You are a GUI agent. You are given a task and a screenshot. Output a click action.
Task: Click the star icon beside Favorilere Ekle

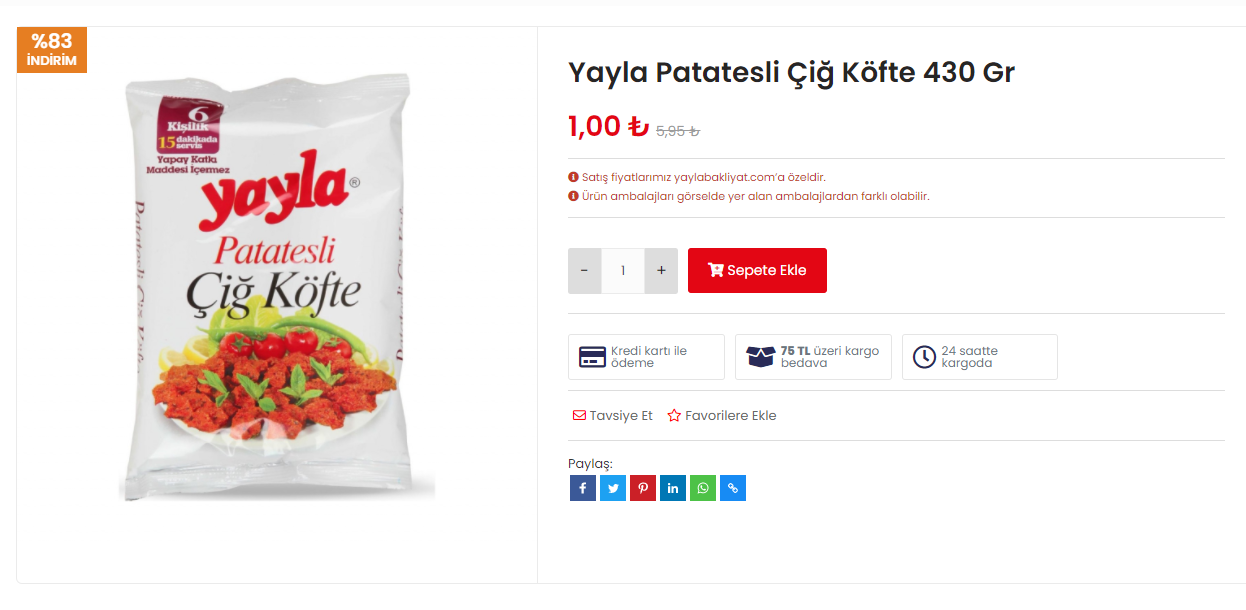click(x=674, y=415)
